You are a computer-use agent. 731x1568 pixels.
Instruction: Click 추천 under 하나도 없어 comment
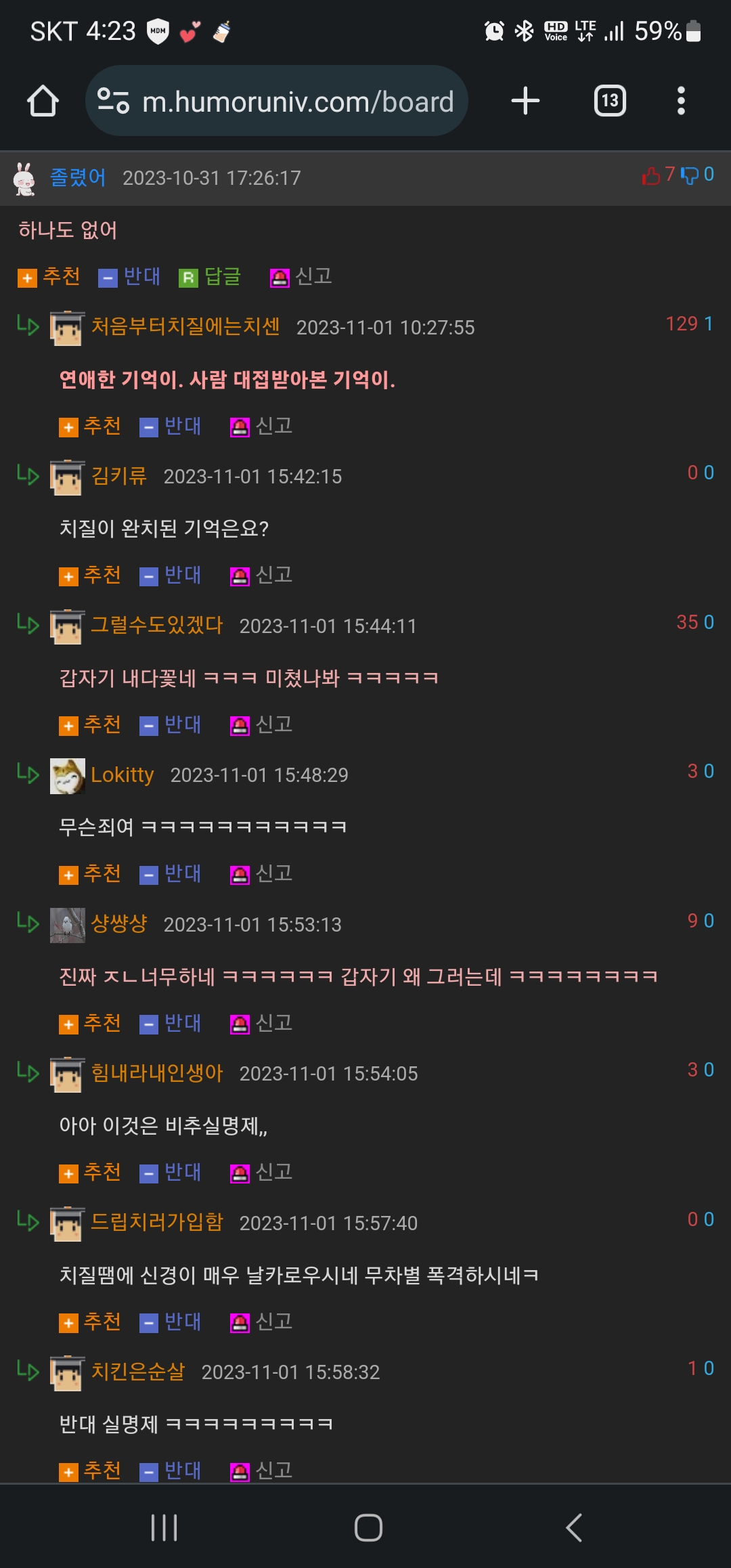(x=49, y=276)
